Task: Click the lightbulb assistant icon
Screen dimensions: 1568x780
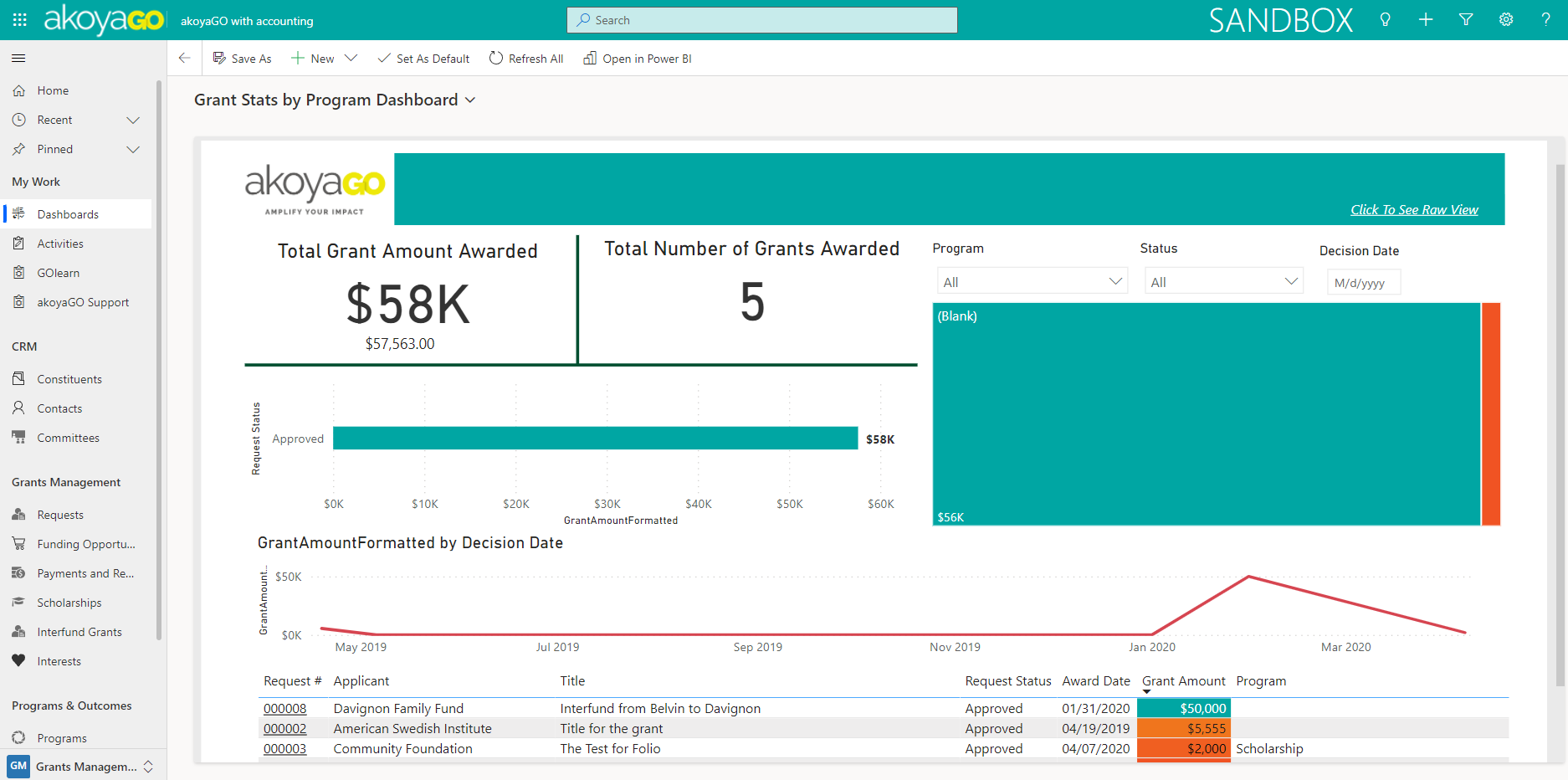Action: [1385, 19]
